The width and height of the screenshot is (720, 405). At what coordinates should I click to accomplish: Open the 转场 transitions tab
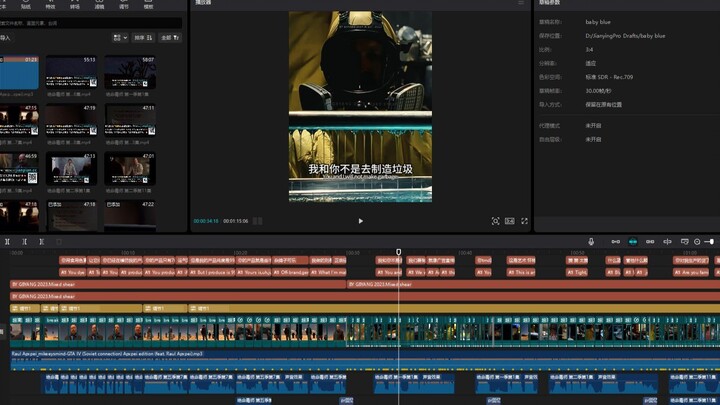click(74, 5)
